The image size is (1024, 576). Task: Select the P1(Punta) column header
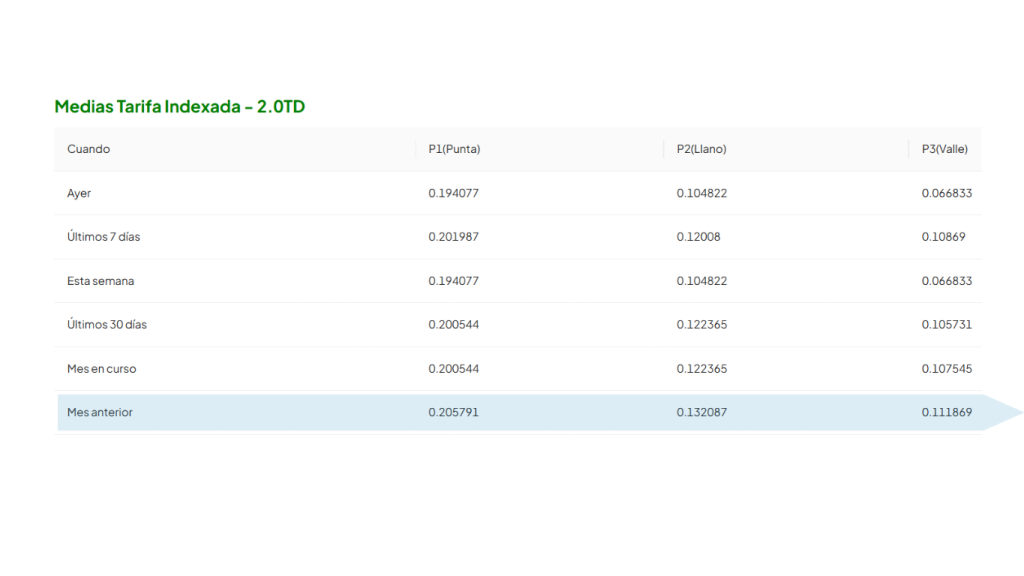454,149
